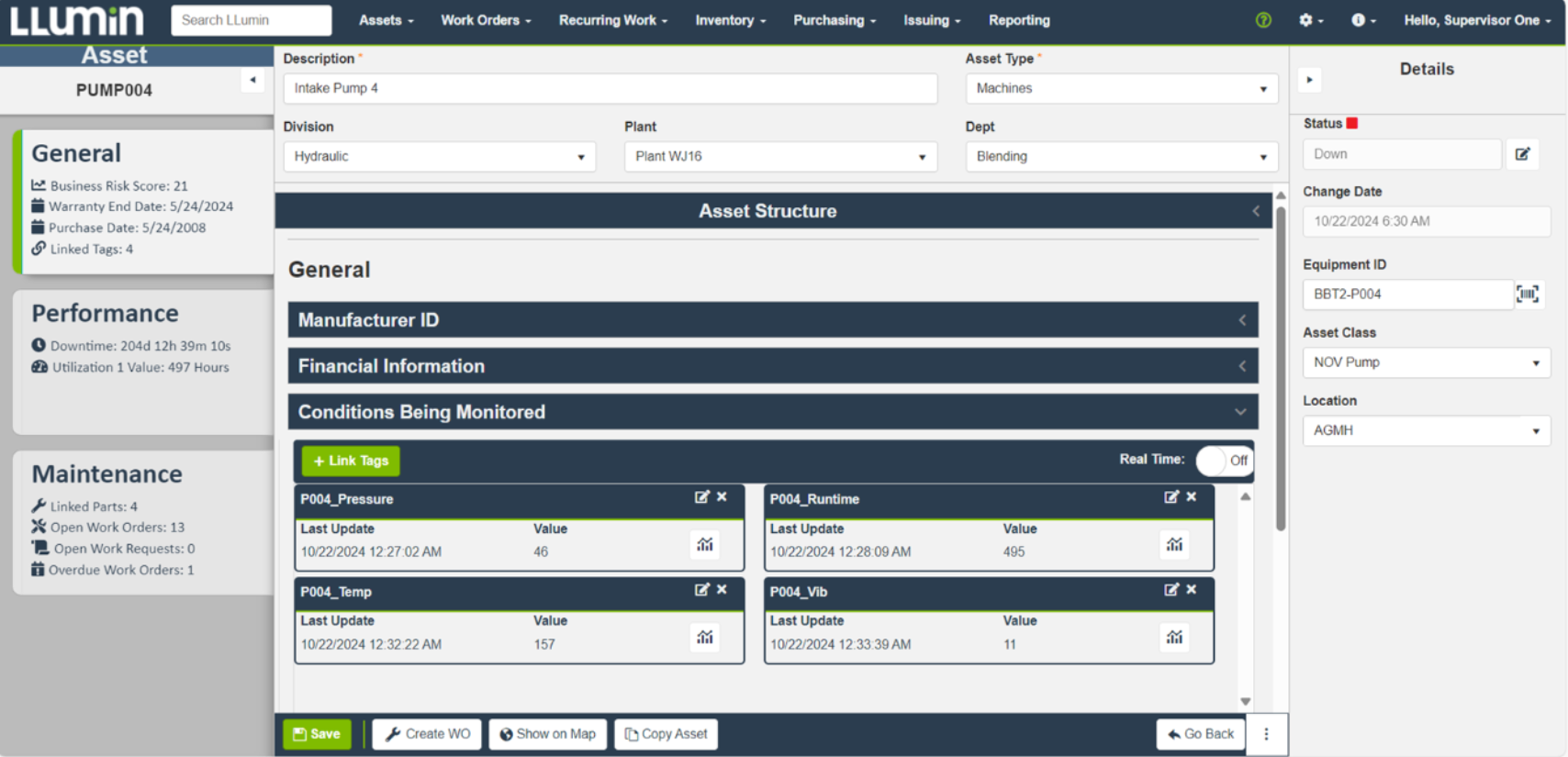Toggle the Real Time switch on
Image resolution: width=1568 pixels, height=757 pixels.
pyautogui.click(x=1224, y=461)
